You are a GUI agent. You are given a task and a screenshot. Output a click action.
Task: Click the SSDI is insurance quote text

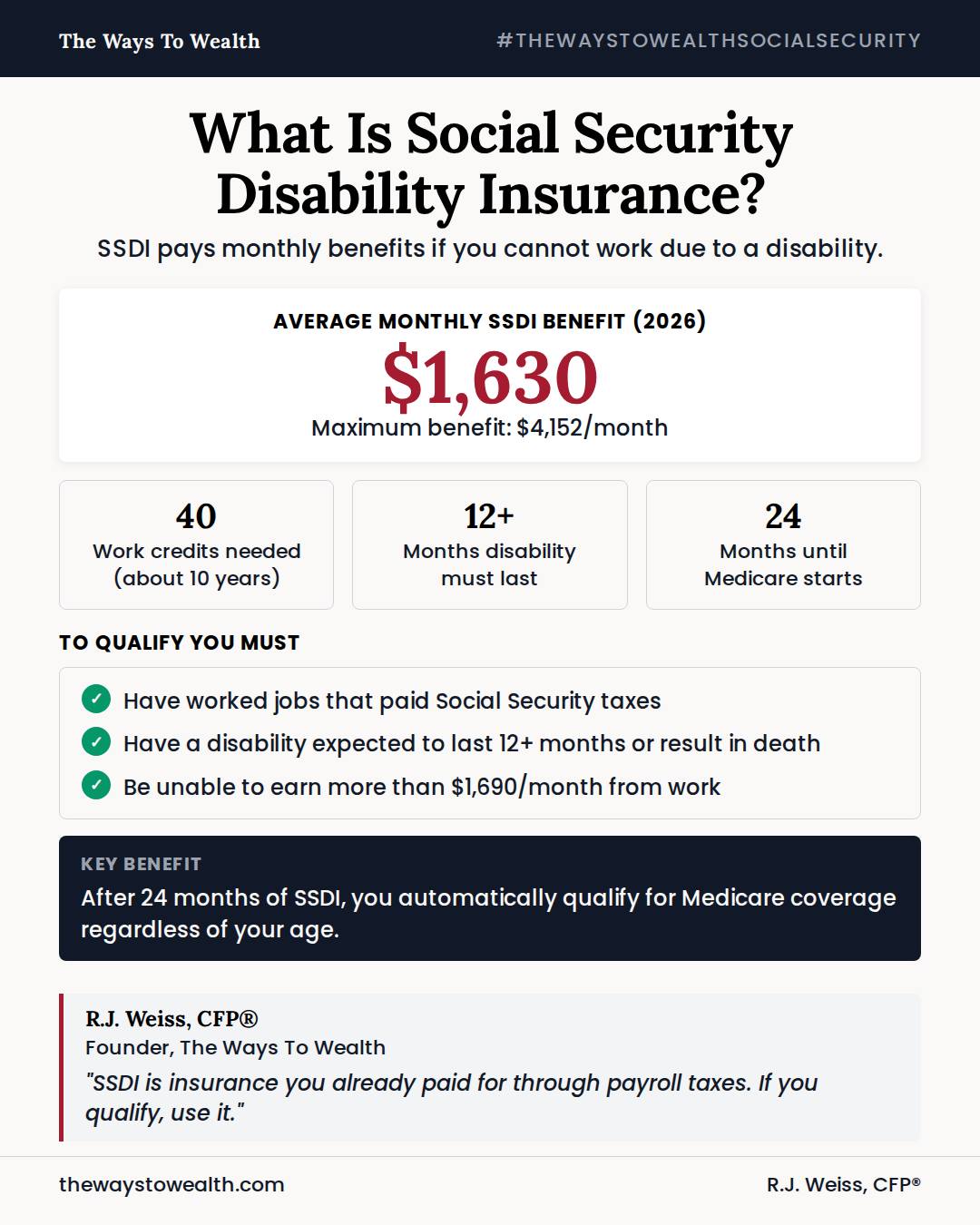[x=451, y=1097]
